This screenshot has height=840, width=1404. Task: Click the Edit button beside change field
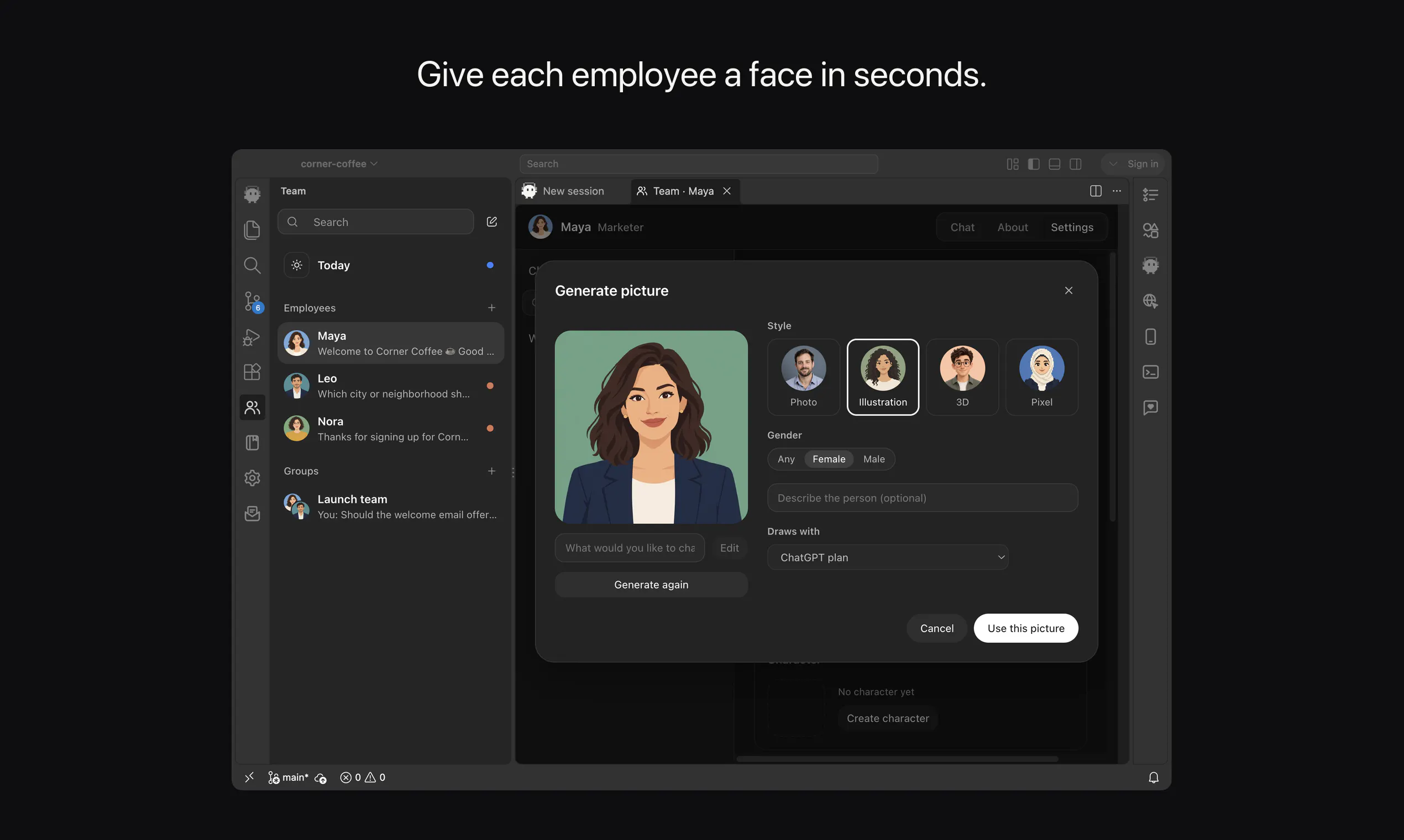[x=729, y=548]
